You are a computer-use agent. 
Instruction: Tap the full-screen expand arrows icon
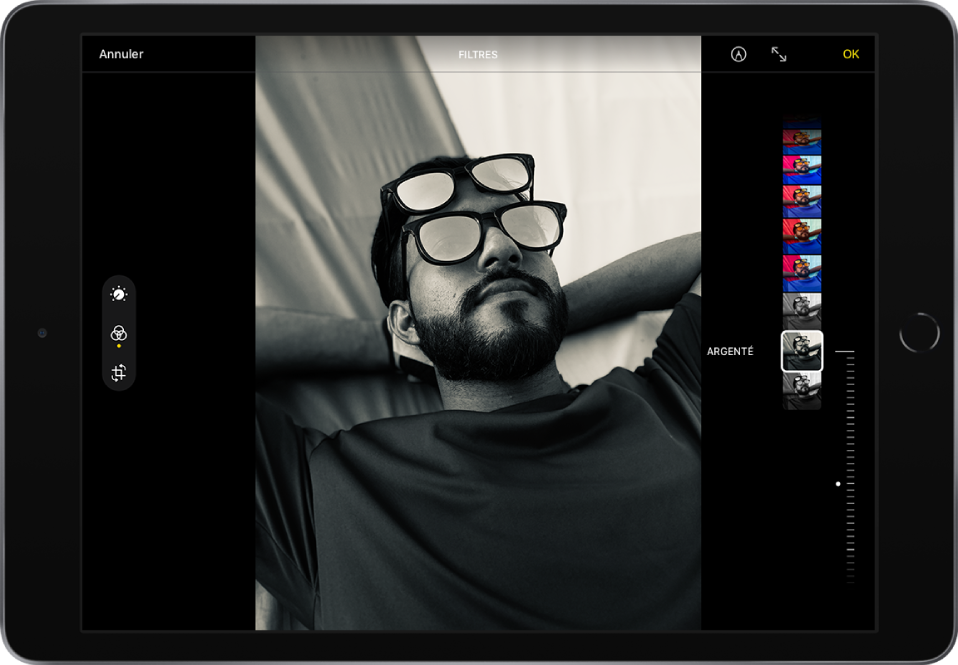point(778,54)
